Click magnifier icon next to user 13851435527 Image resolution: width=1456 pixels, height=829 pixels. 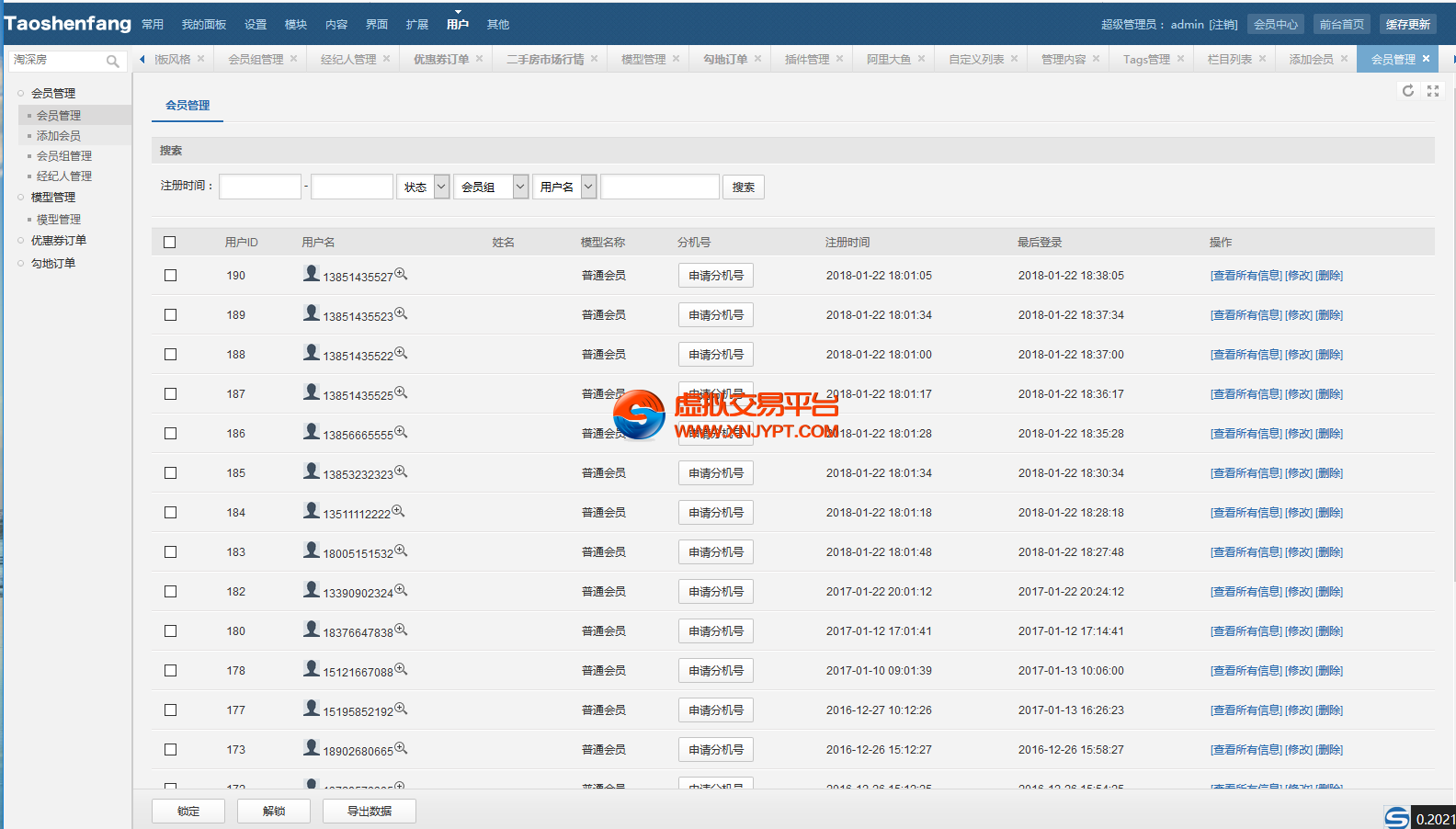coord(401,274)
